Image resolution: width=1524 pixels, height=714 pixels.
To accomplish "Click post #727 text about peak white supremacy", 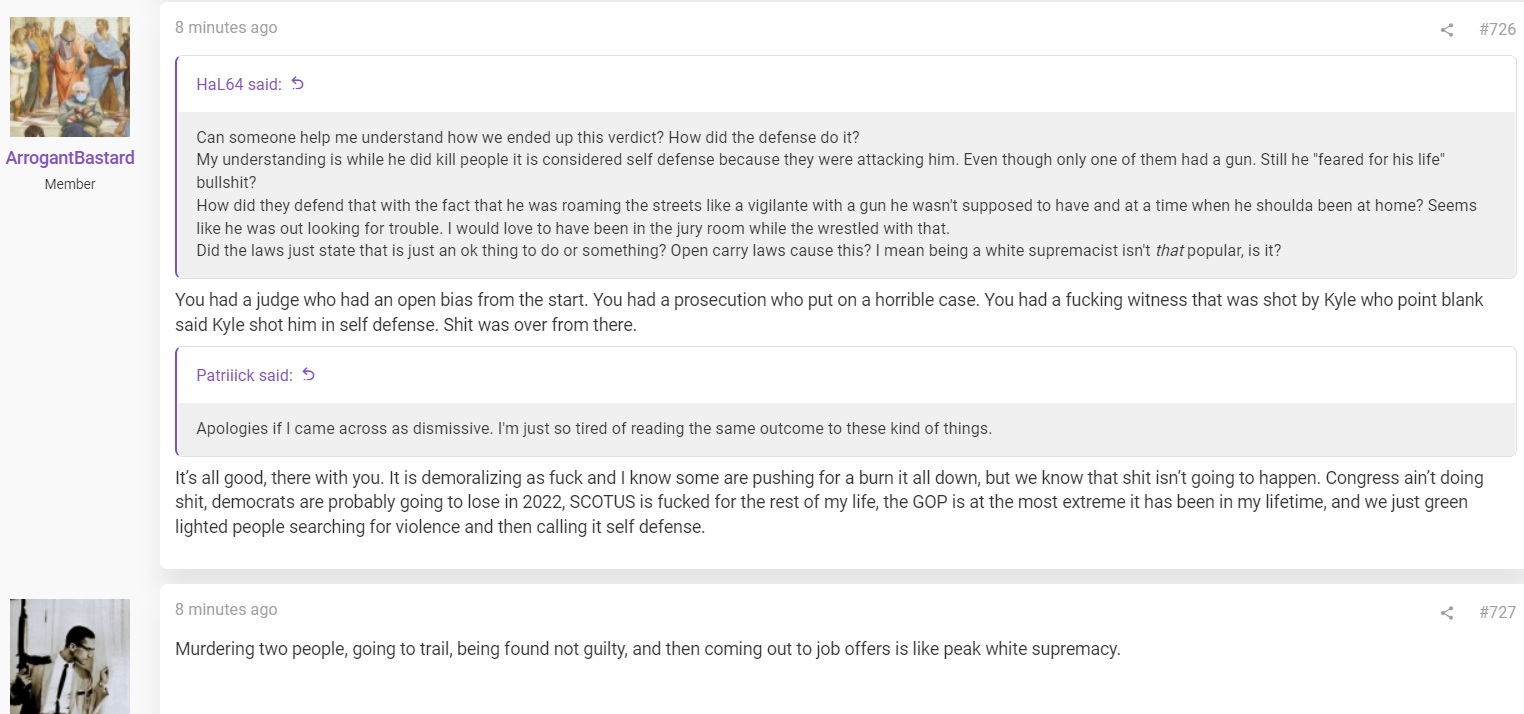I will [647, 649].
